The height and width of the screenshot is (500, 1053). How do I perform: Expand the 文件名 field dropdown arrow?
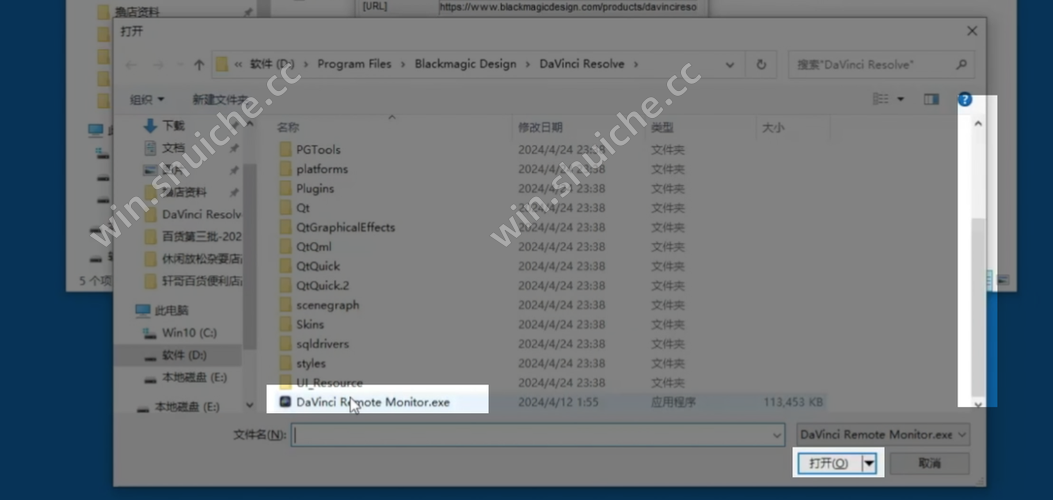point(777,435)
